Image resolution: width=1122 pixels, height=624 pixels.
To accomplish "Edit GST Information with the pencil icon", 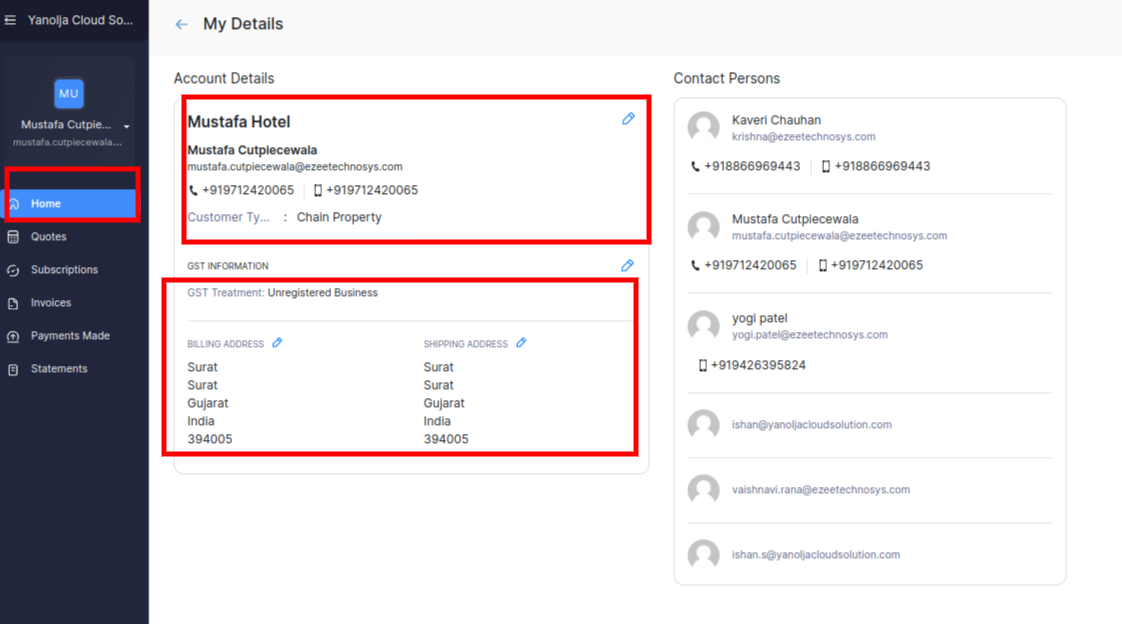I will click(627, 266).
